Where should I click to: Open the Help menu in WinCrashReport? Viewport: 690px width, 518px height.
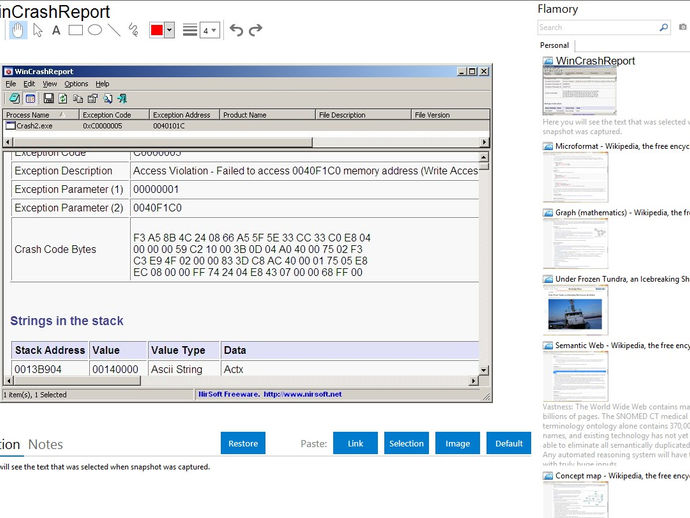[x=102, y=84]
